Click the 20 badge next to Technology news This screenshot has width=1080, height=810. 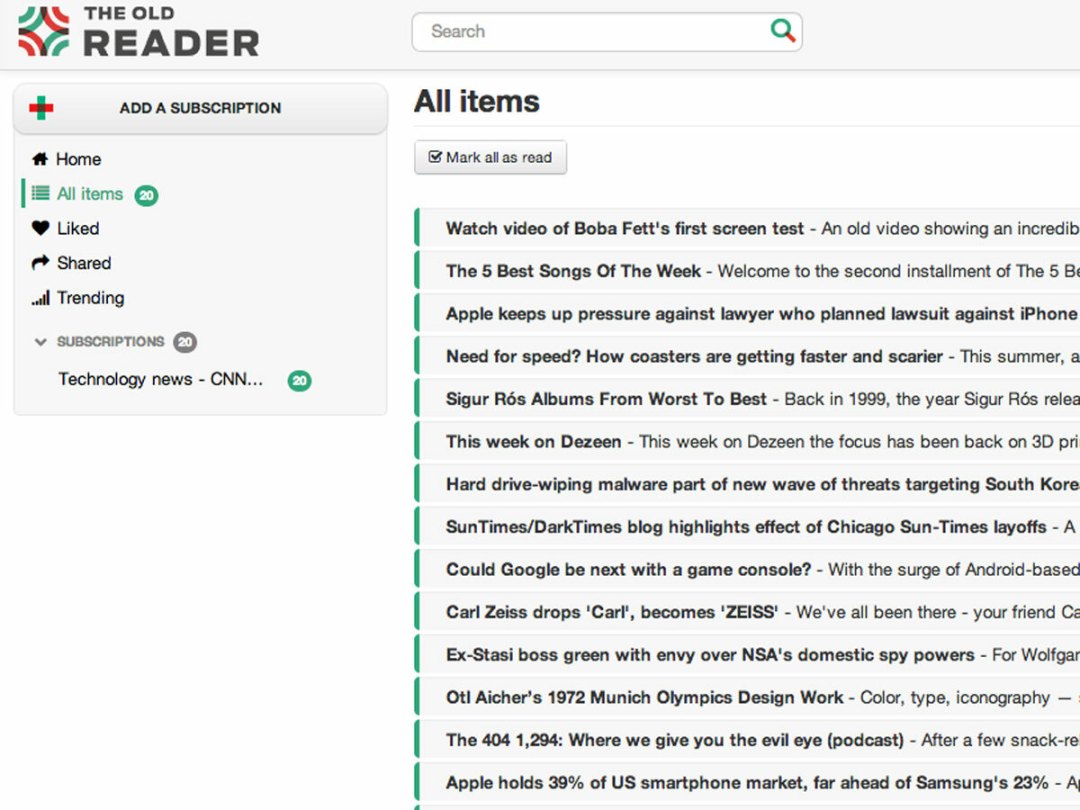300,381
